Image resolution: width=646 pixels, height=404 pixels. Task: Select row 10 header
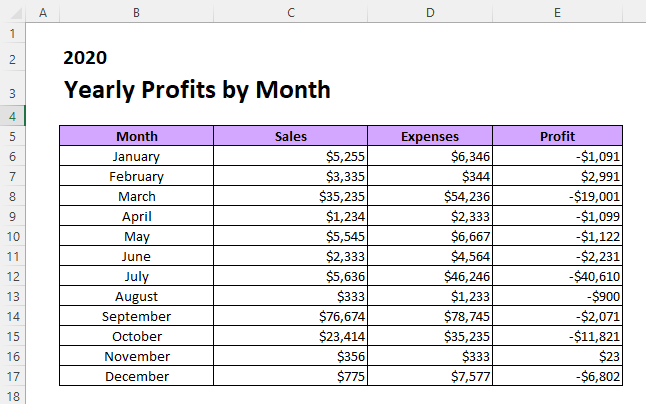click(x=12, y=236)
